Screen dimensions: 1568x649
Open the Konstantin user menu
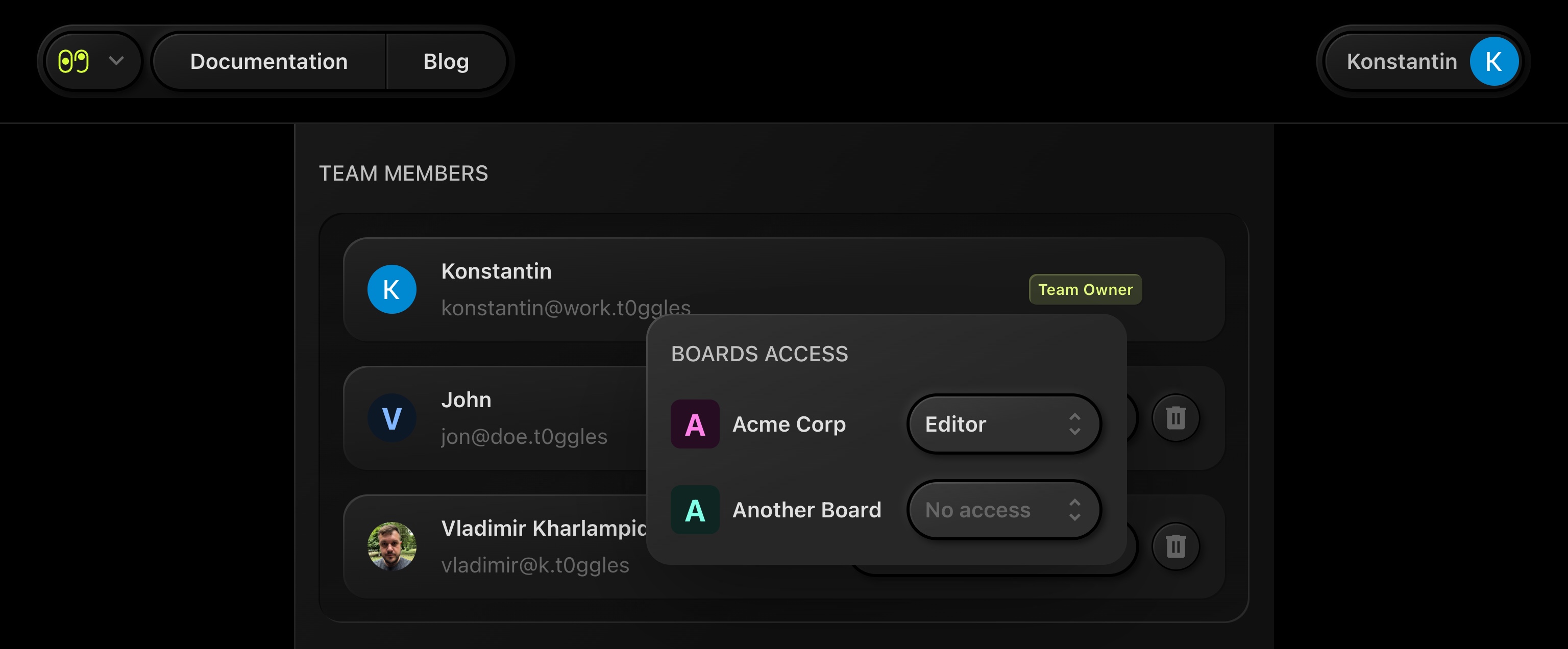pos(1401,61)
